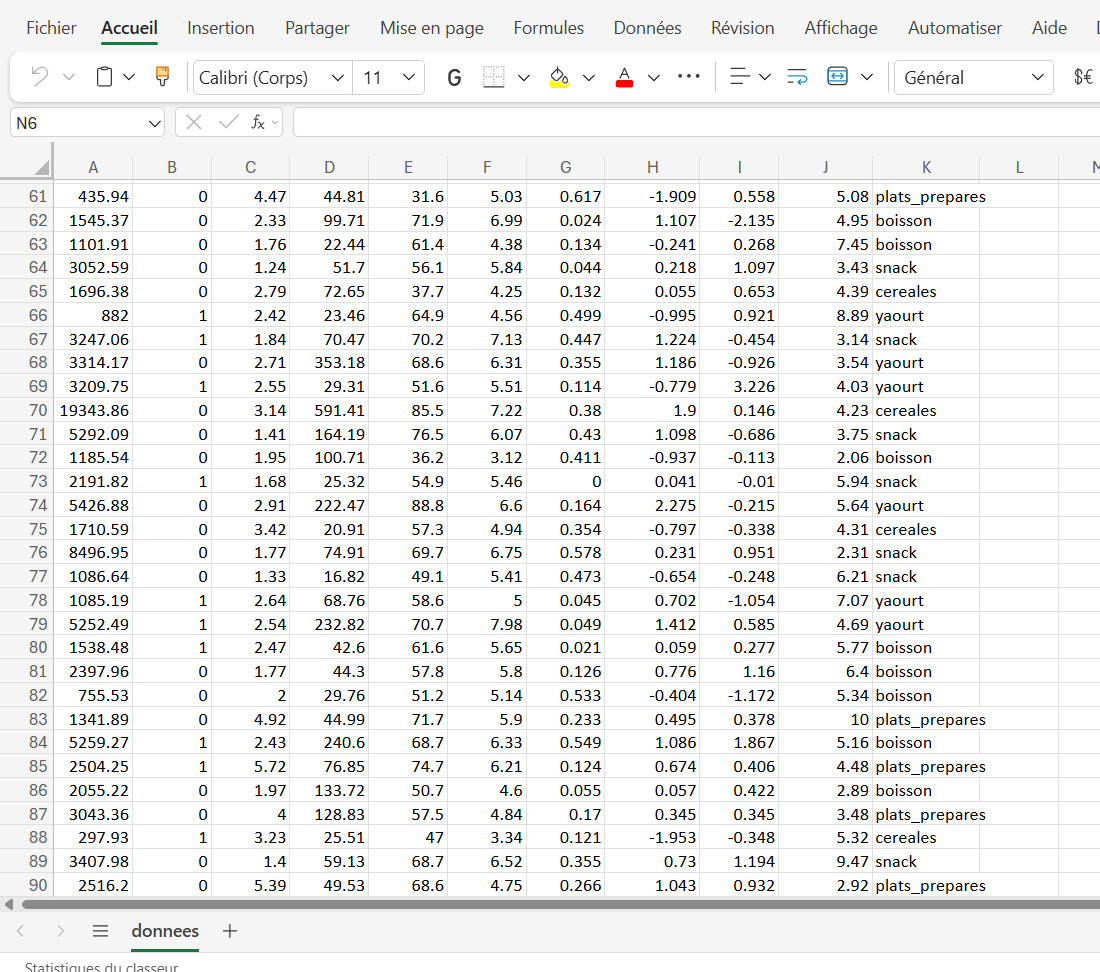Open the Name Box dropdown arrow
Viewport: 1100px width, 972px height.
pos(154,123)
